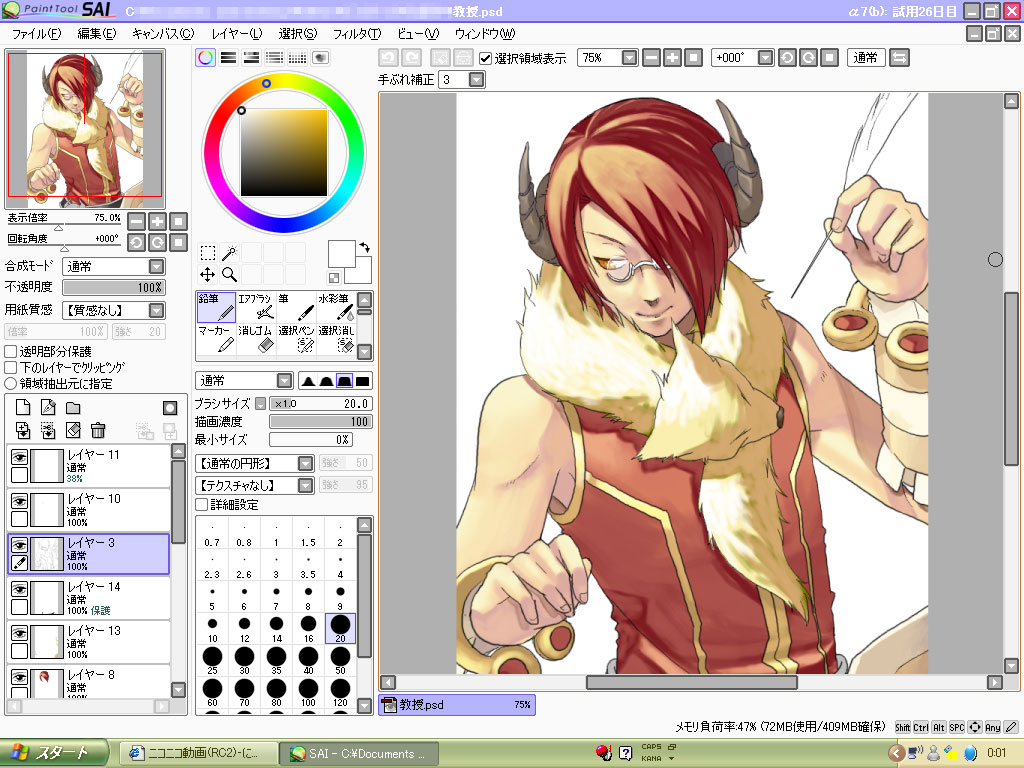Click the canvas horizontal scrollbar
The height and width of the screenshot is (768, 1024).
(x=691, y=682)
